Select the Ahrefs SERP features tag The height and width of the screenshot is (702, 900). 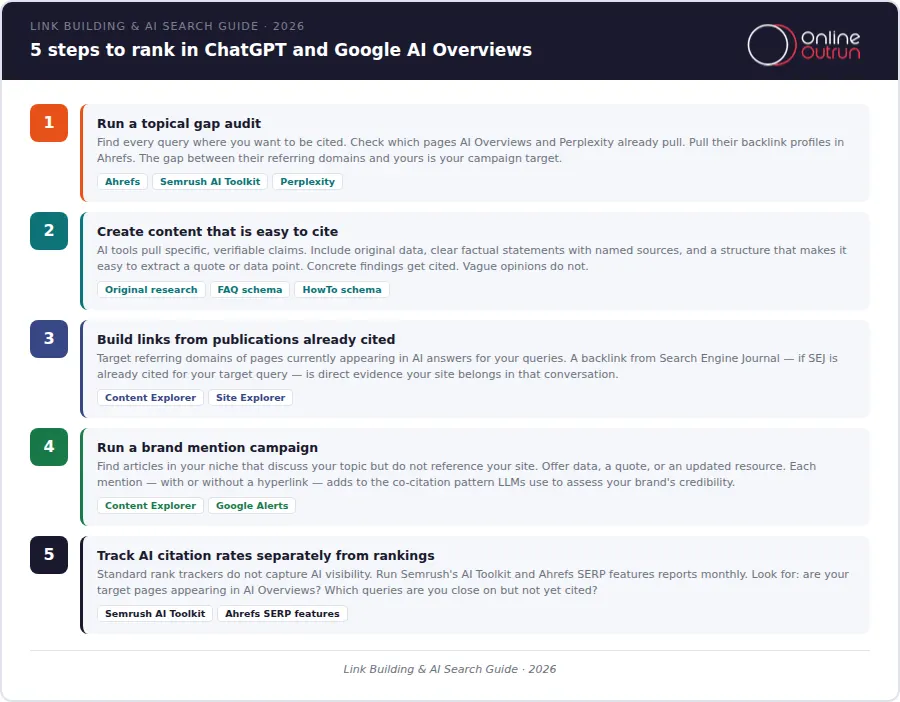(x=282, y=614)
